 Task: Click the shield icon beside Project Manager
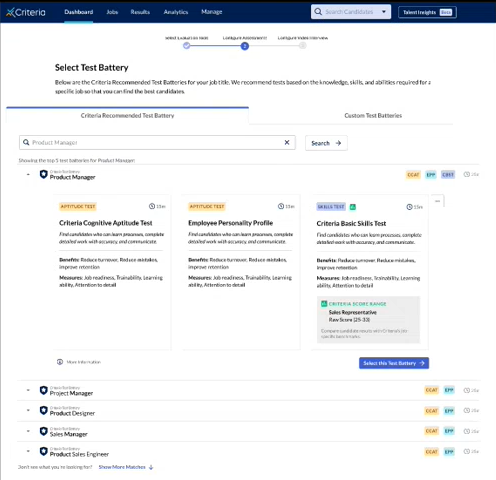[43, 390]
